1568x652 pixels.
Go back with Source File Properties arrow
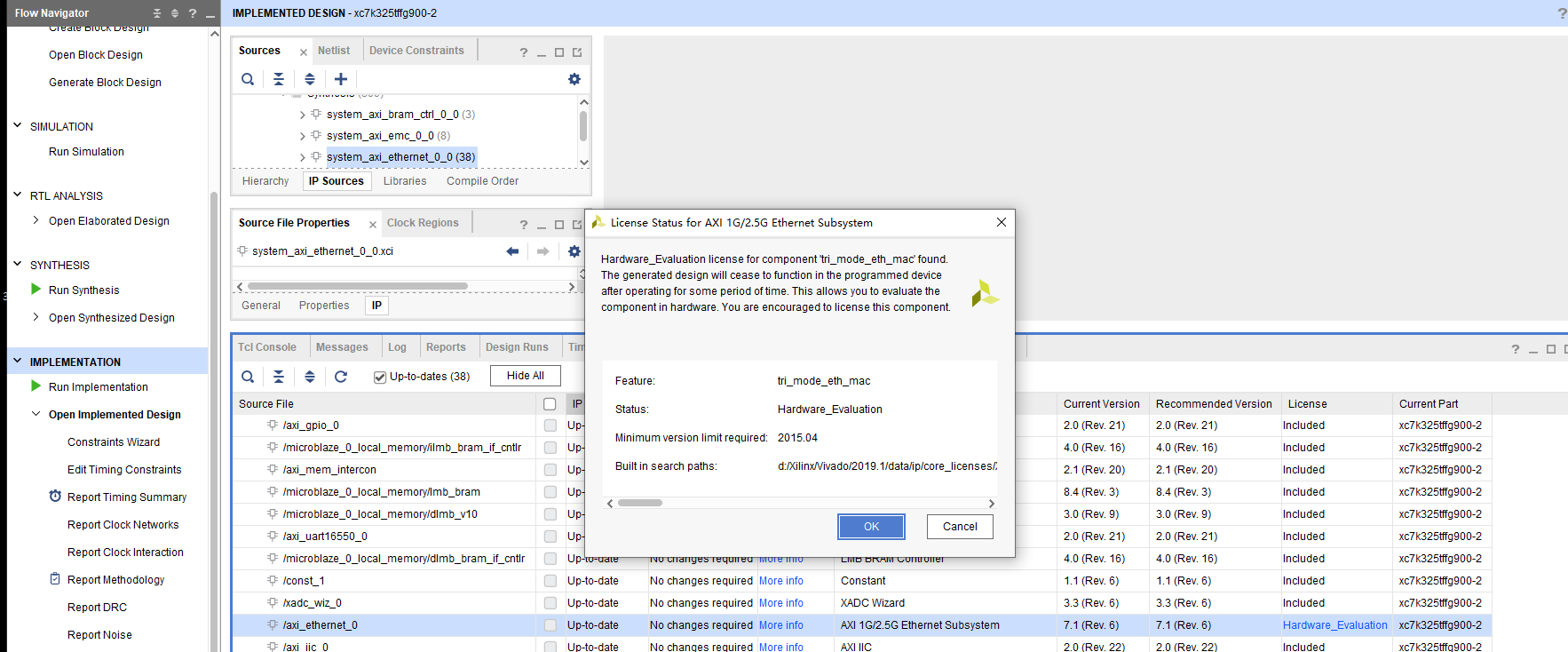click(512, 251)
